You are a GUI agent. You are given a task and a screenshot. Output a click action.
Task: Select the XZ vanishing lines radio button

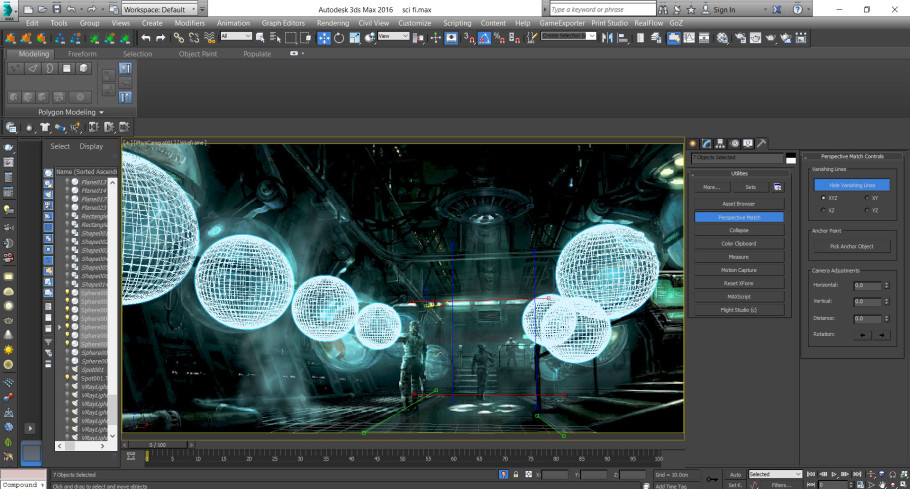823,210
